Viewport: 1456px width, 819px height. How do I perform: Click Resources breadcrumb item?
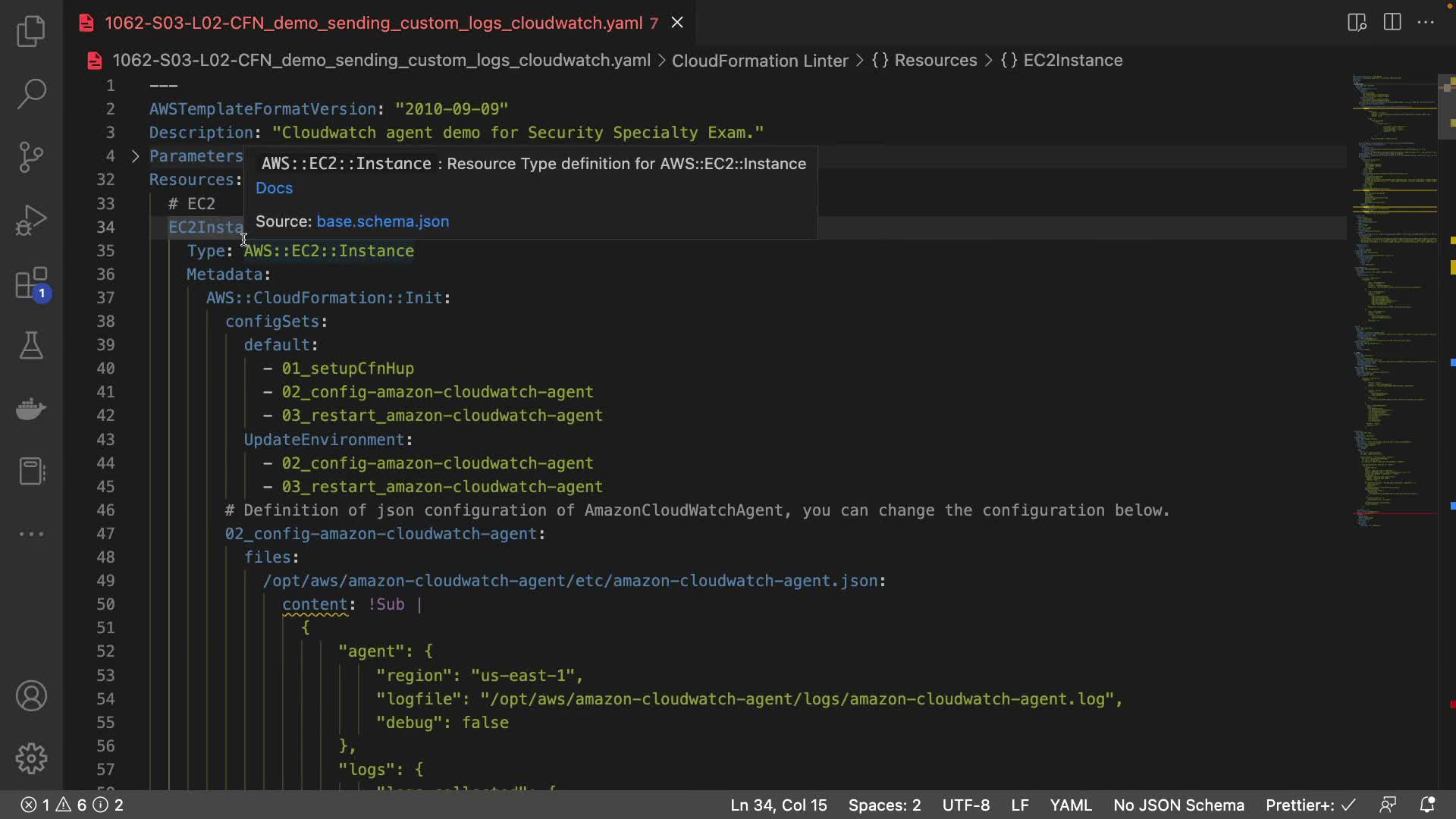click(x=935, y=61)
